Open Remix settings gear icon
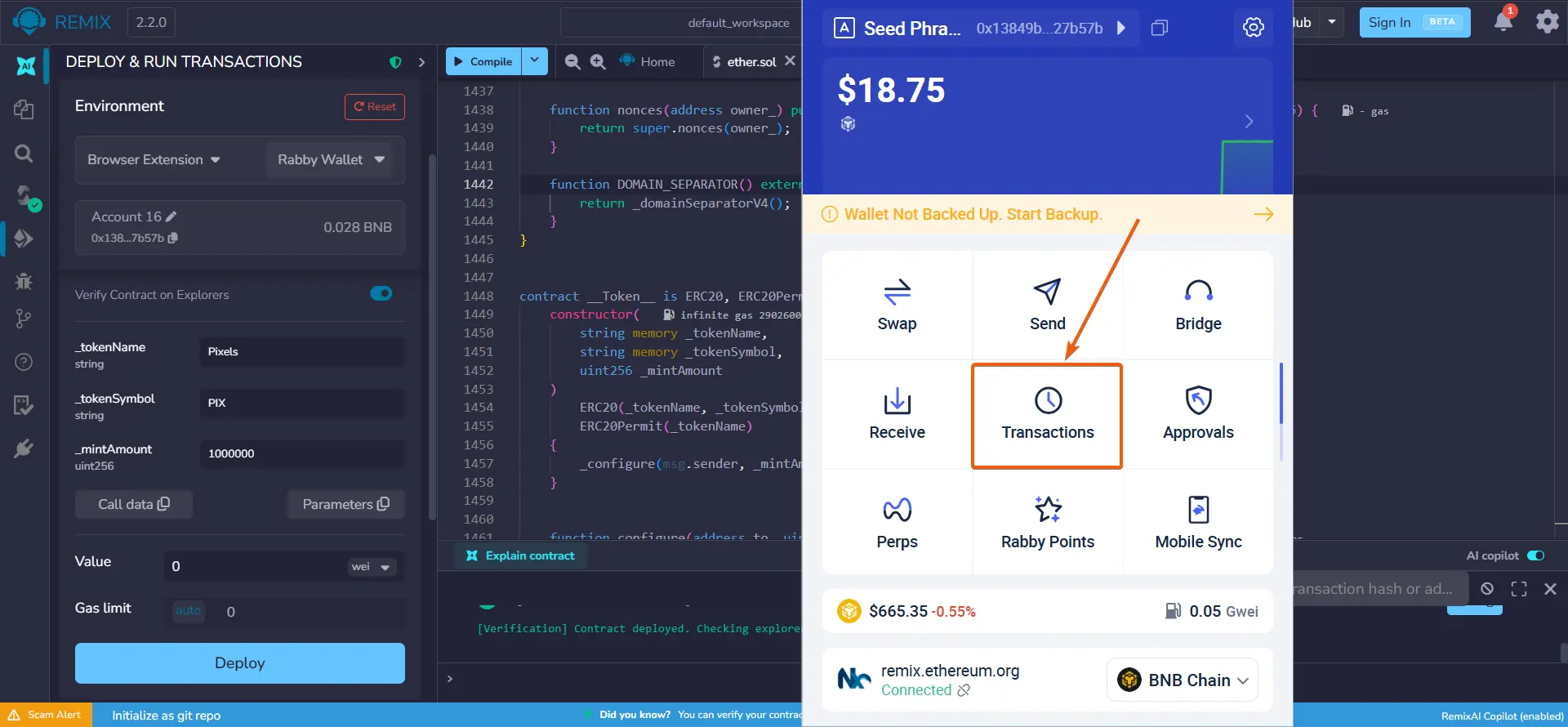Image resolution: width=1568 pixels, height=727 pixels. pyautogui.click(x=1547, y=21)
